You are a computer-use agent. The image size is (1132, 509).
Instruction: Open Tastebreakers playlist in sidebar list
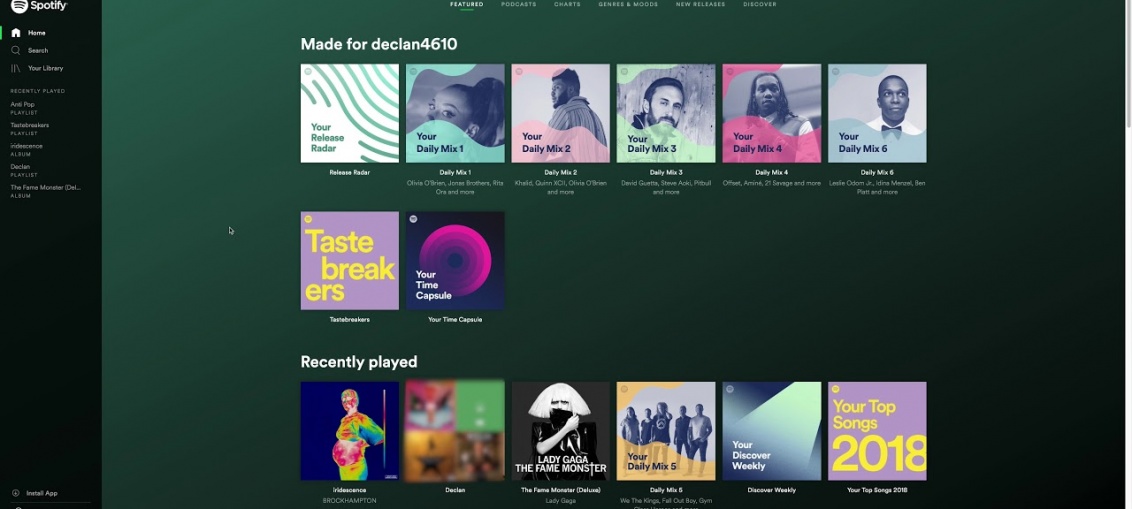[30, 125]
